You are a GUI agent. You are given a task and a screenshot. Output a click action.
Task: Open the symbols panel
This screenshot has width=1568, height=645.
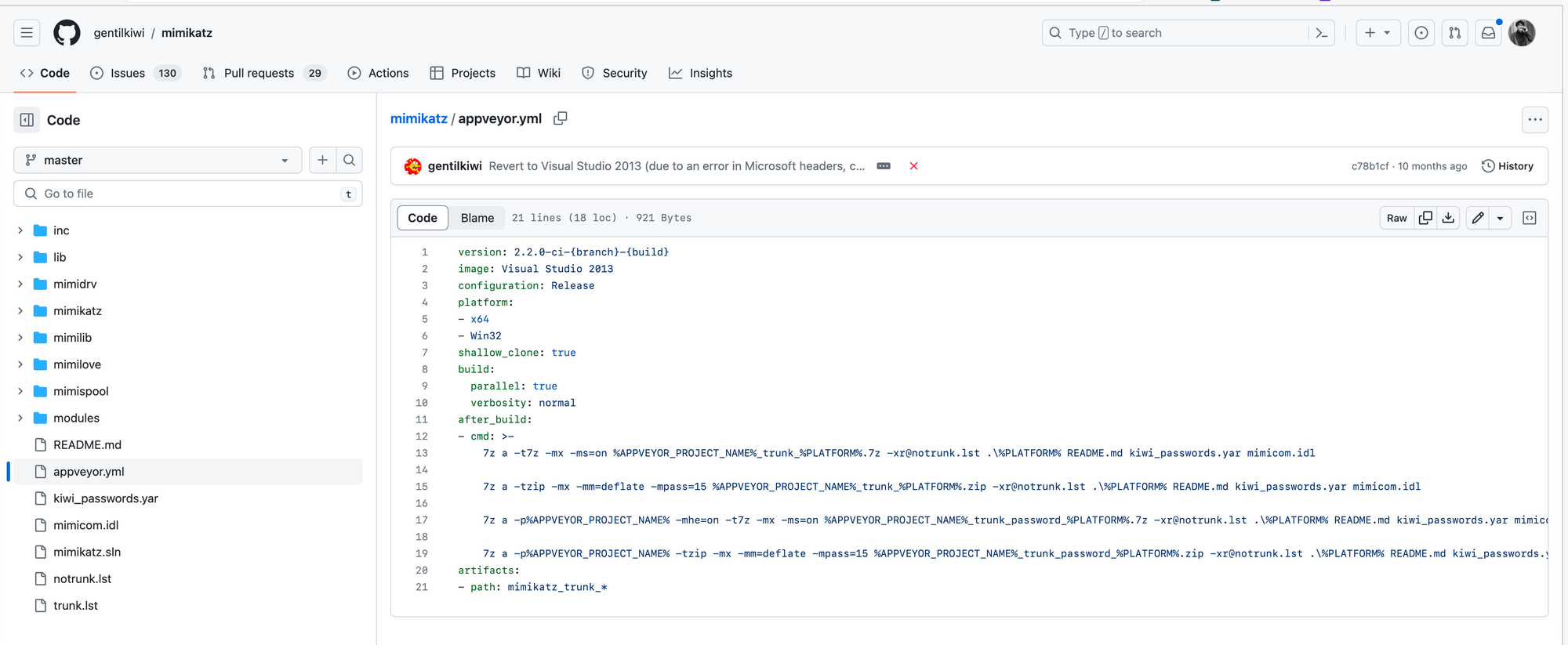click(1529, 218)
